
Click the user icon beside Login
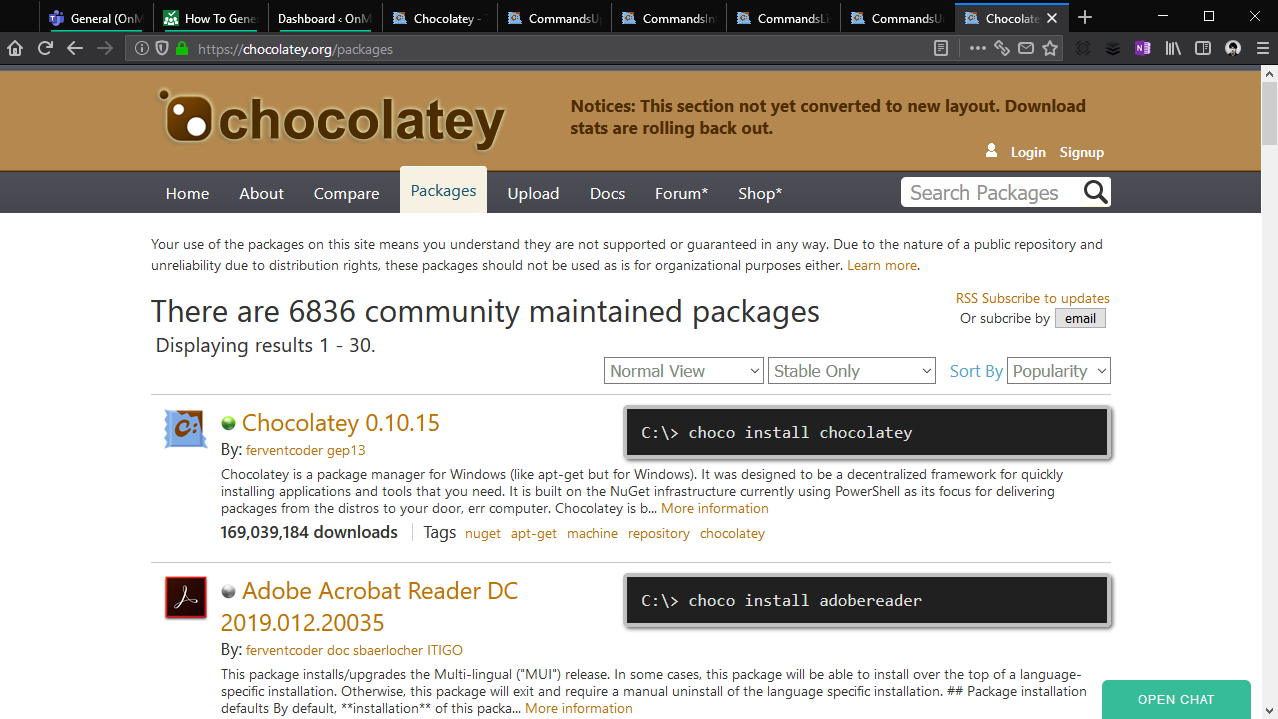[991, 150]
